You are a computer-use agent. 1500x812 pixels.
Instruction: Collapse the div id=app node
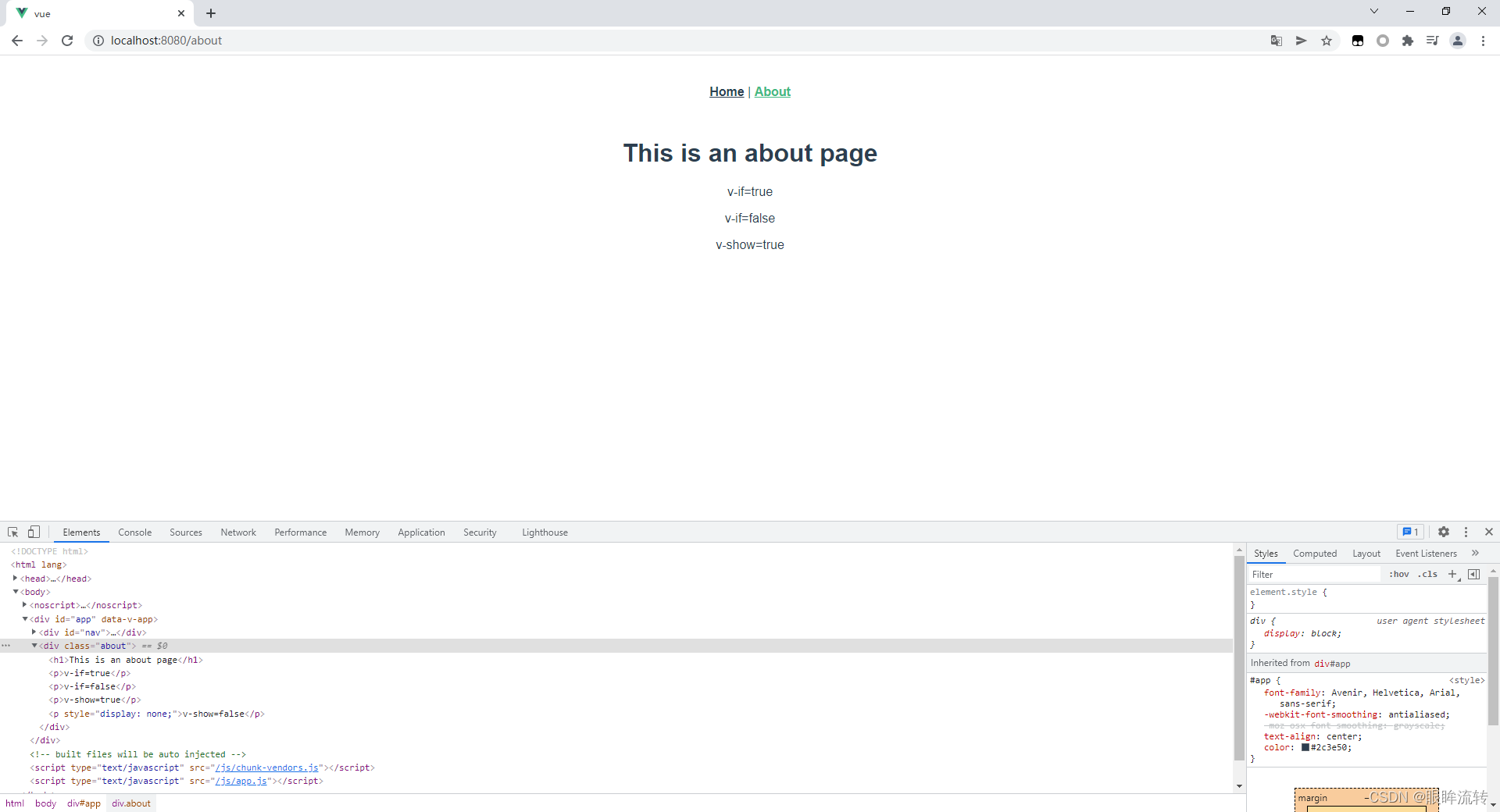click(25, 618)
